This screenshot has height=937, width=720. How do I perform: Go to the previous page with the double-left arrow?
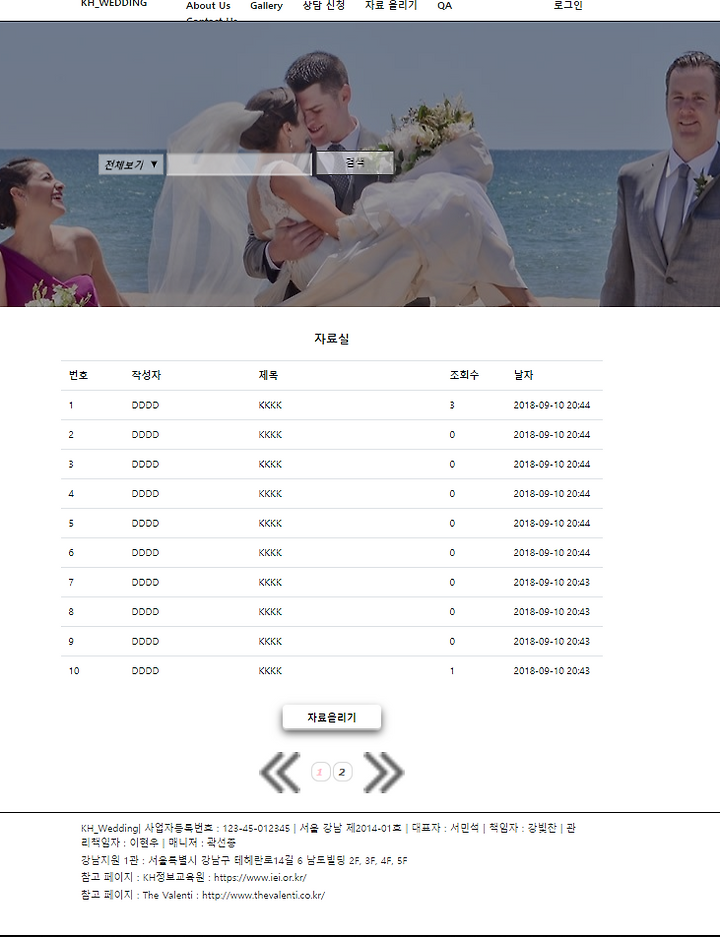(280, 772)
